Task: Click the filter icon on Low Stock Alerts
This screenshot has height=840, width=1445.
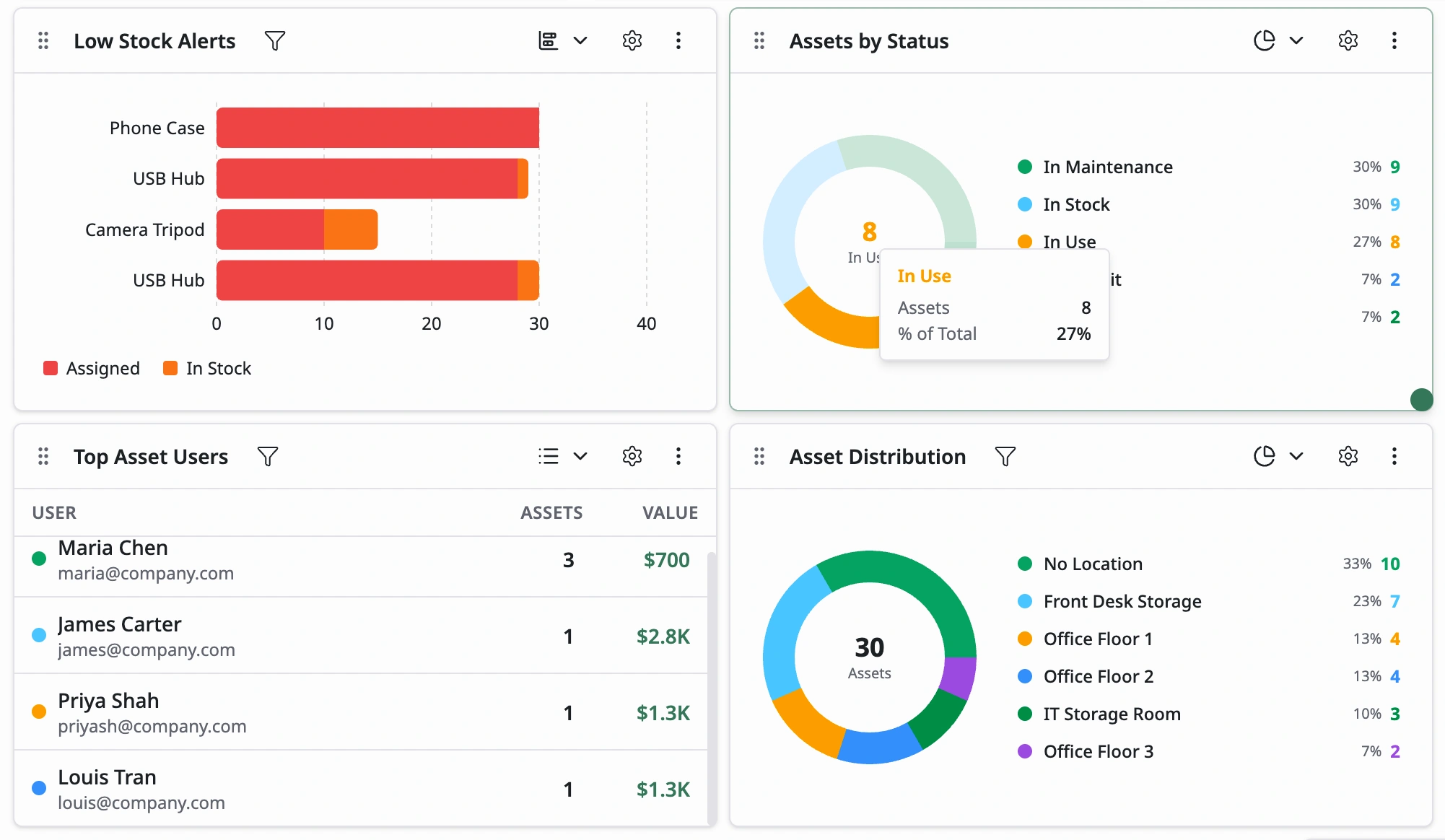Action: point(274,41)
